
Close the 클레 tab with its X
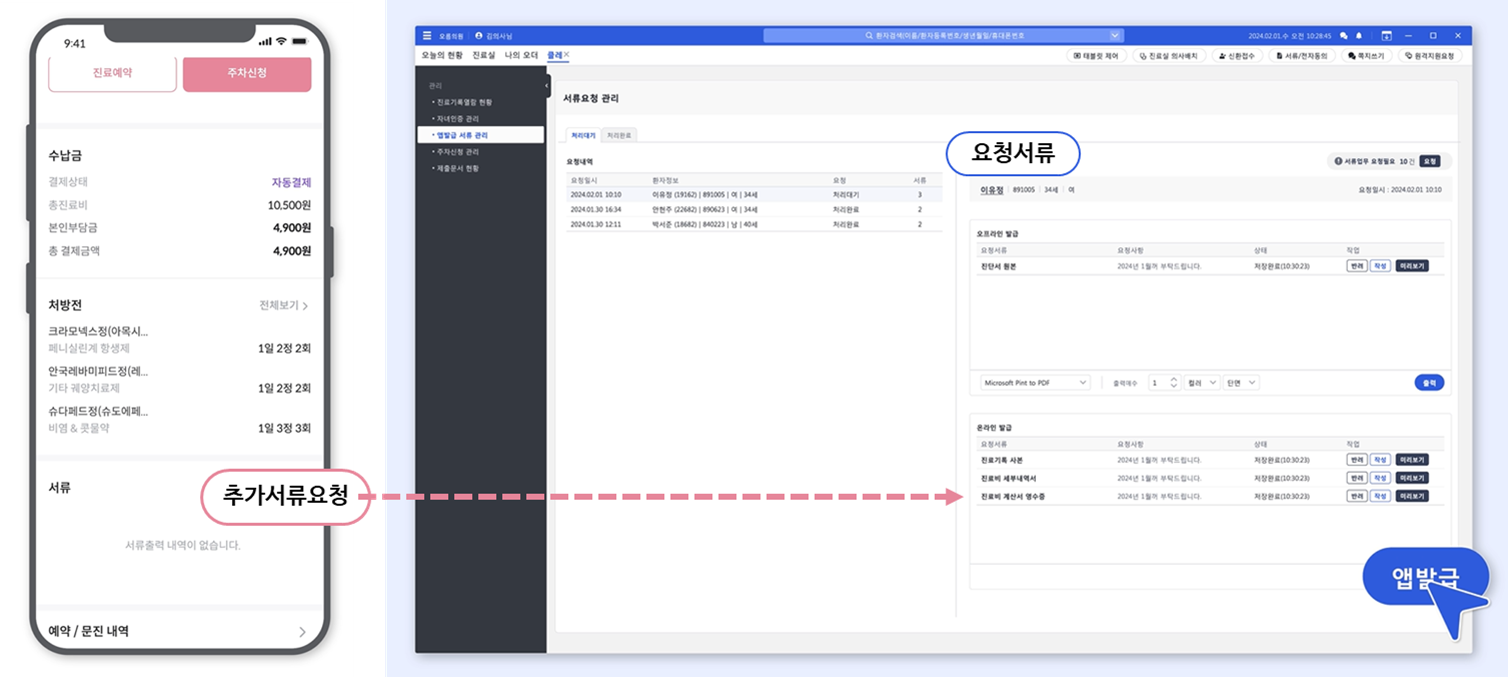coord(567,55)
